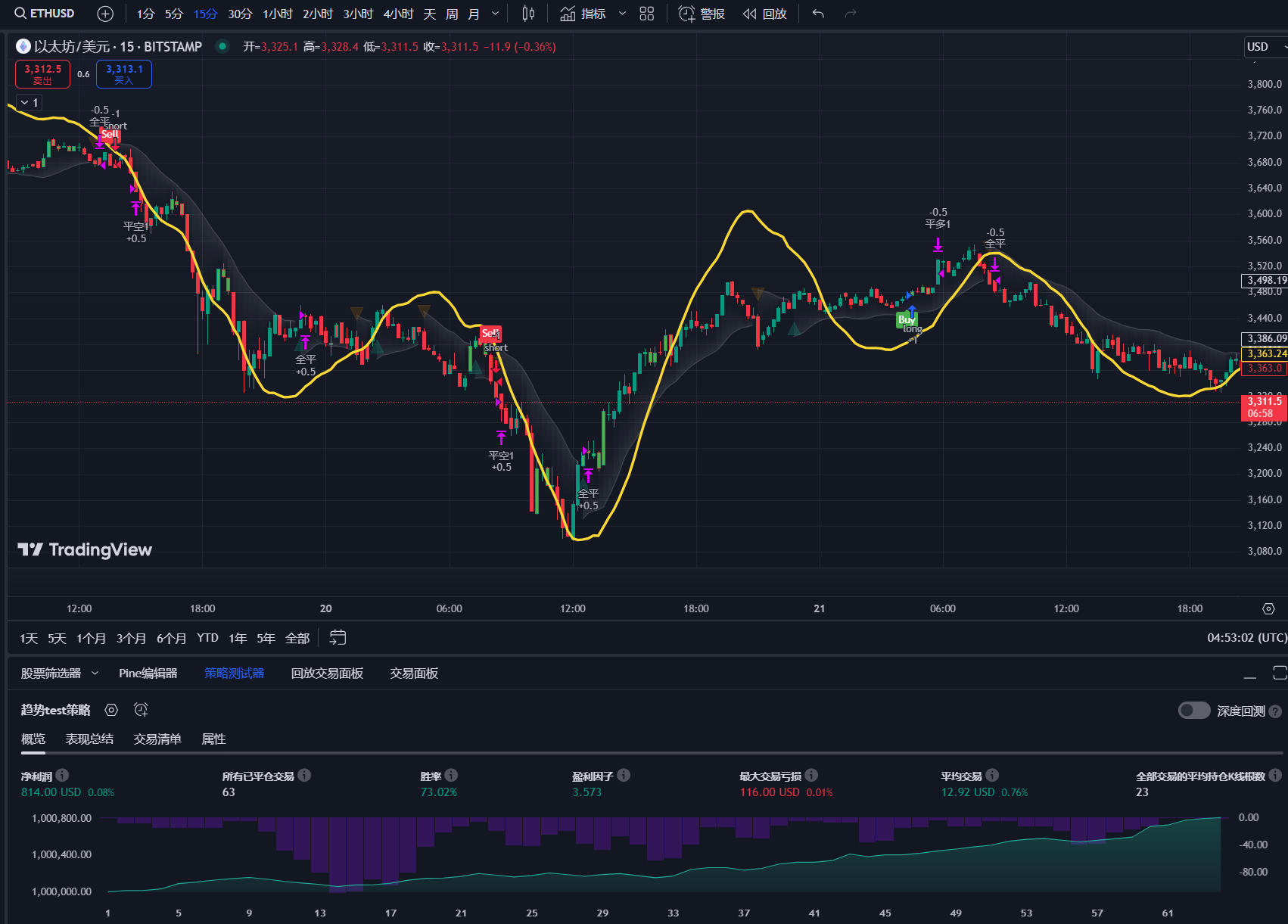Image resolution: width=1288 pixels, height=924 pixels.
Task: Open chart axis settings gear icon
Action: [1268, 608]
